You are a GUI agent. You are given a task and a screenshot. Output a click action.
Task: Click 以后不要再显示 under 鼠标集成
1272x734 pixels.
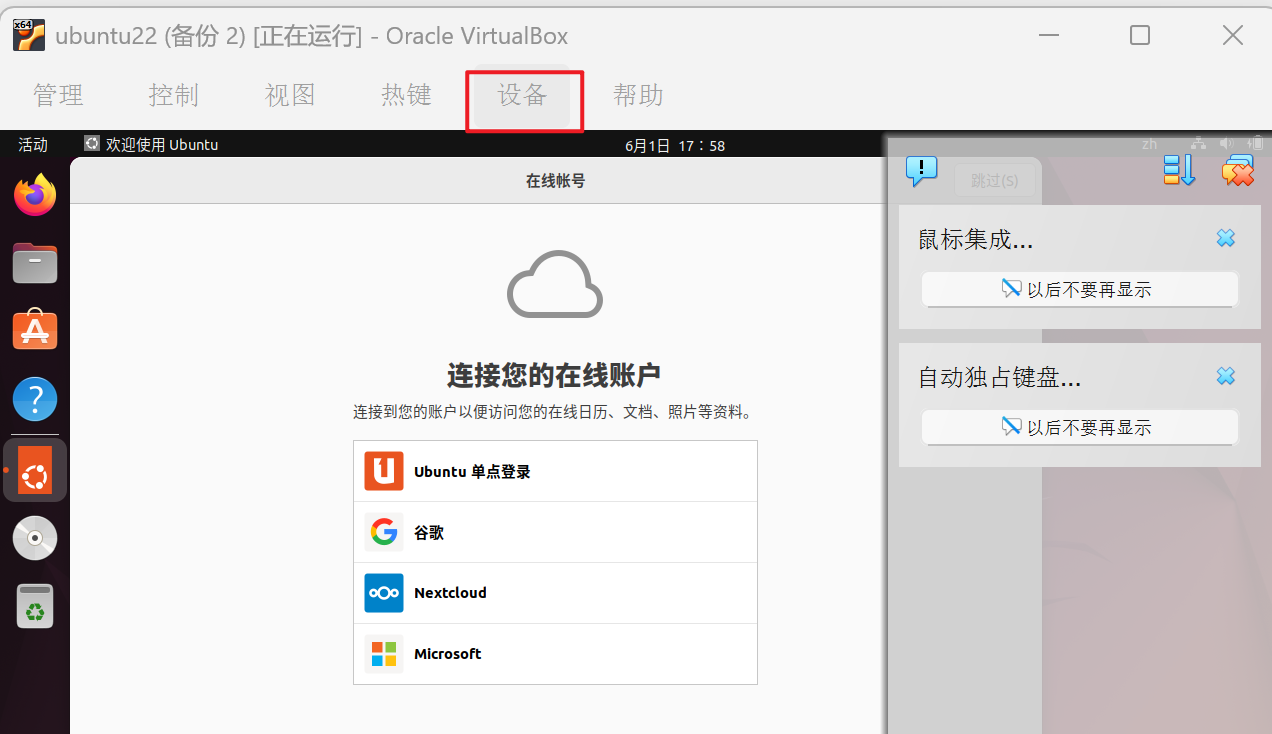pos(1079,290)
